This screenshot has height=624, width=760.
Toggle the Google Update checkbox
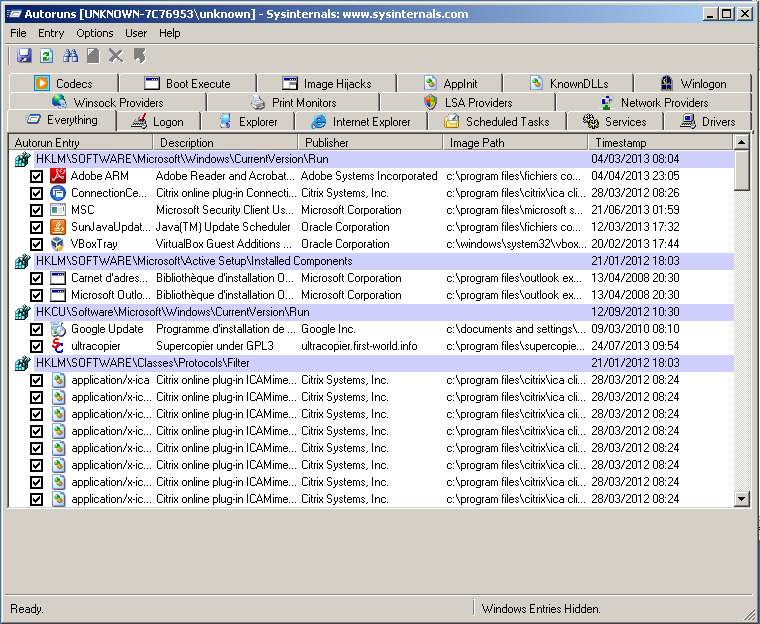37,329
